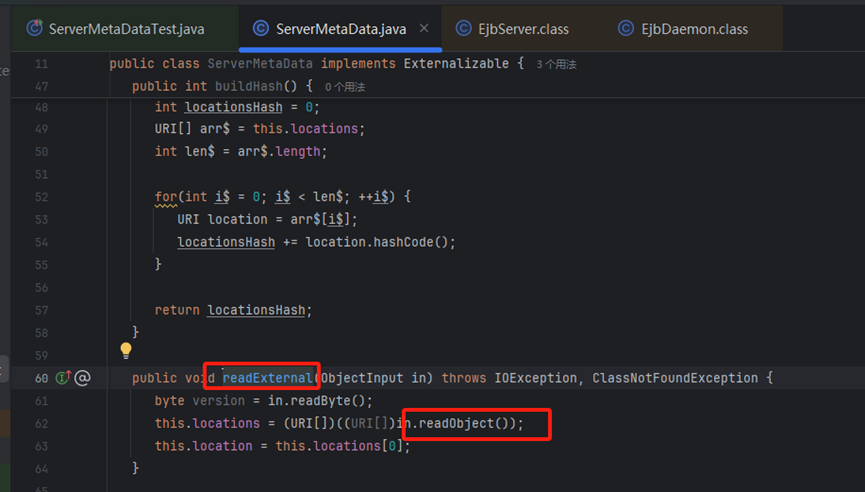Click the @ annotation gutter icon
Image resolution: width=865 pixels, height=492 pixels.
click(83, 378)
